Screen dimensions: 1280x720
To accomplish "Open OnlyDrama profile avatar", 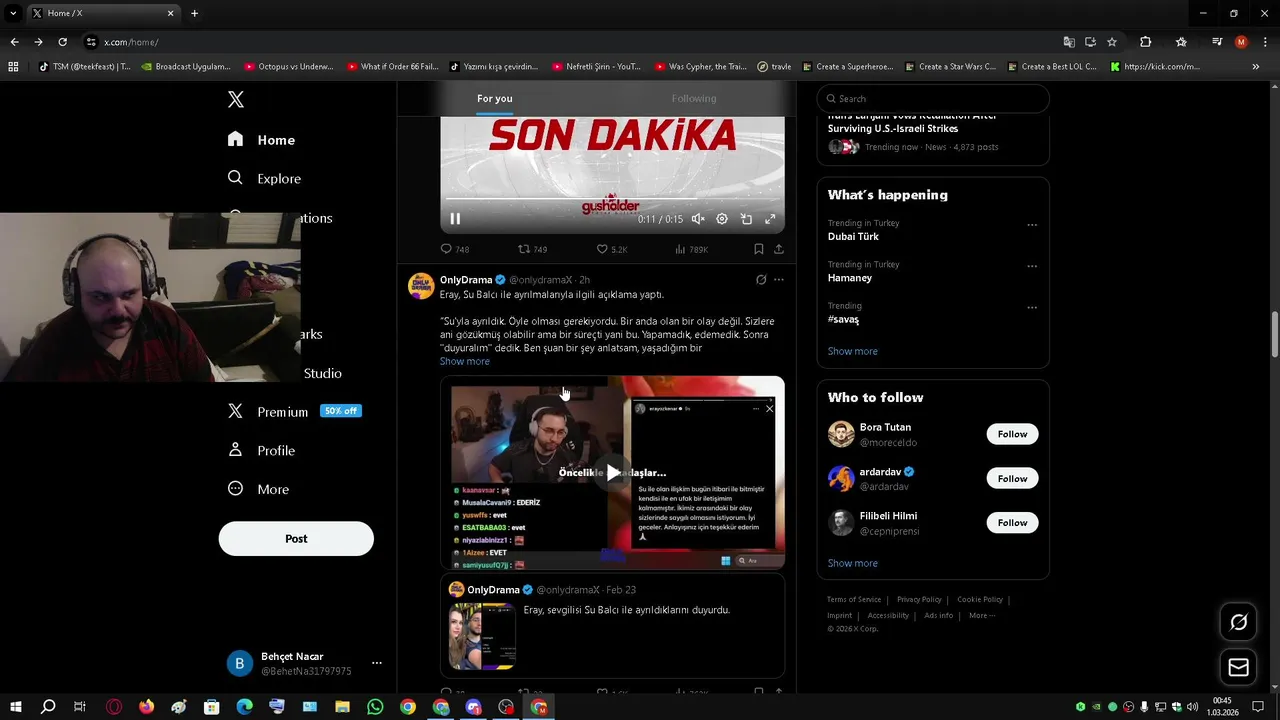I will coord(421,286).
